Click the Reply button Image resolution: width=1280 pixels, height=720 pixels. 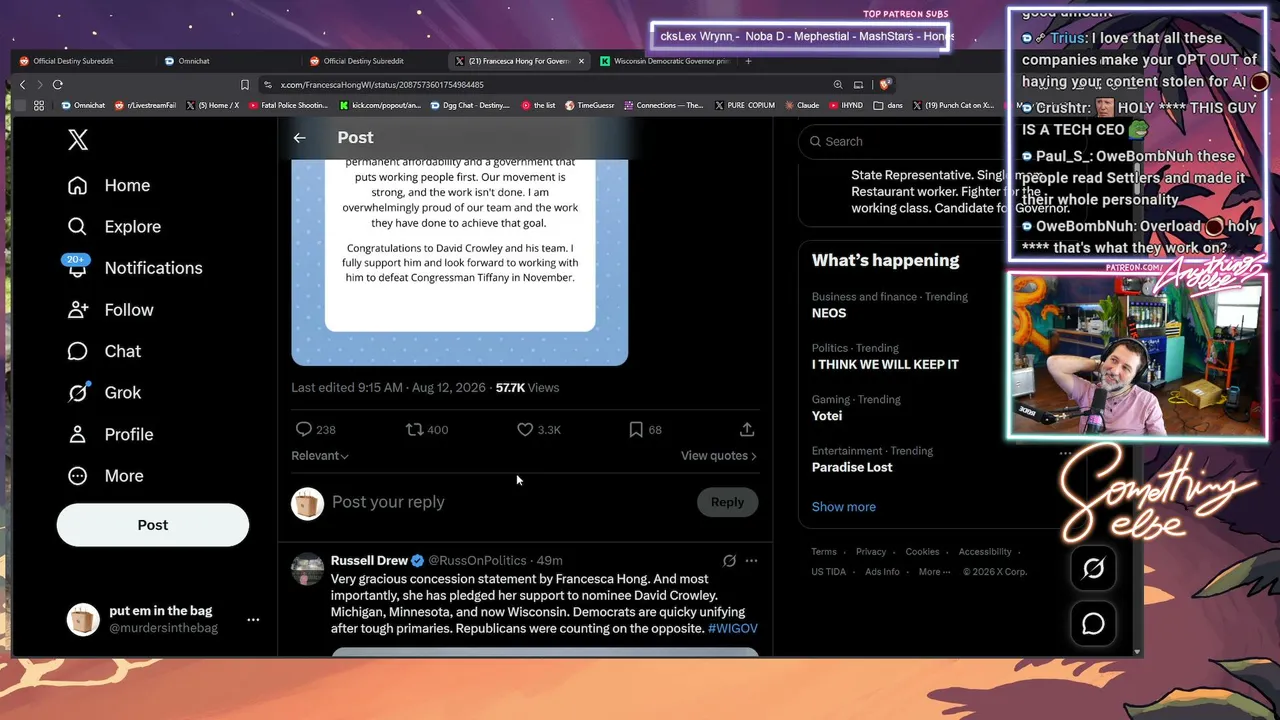pyautogui.click(x=727, y=502)
